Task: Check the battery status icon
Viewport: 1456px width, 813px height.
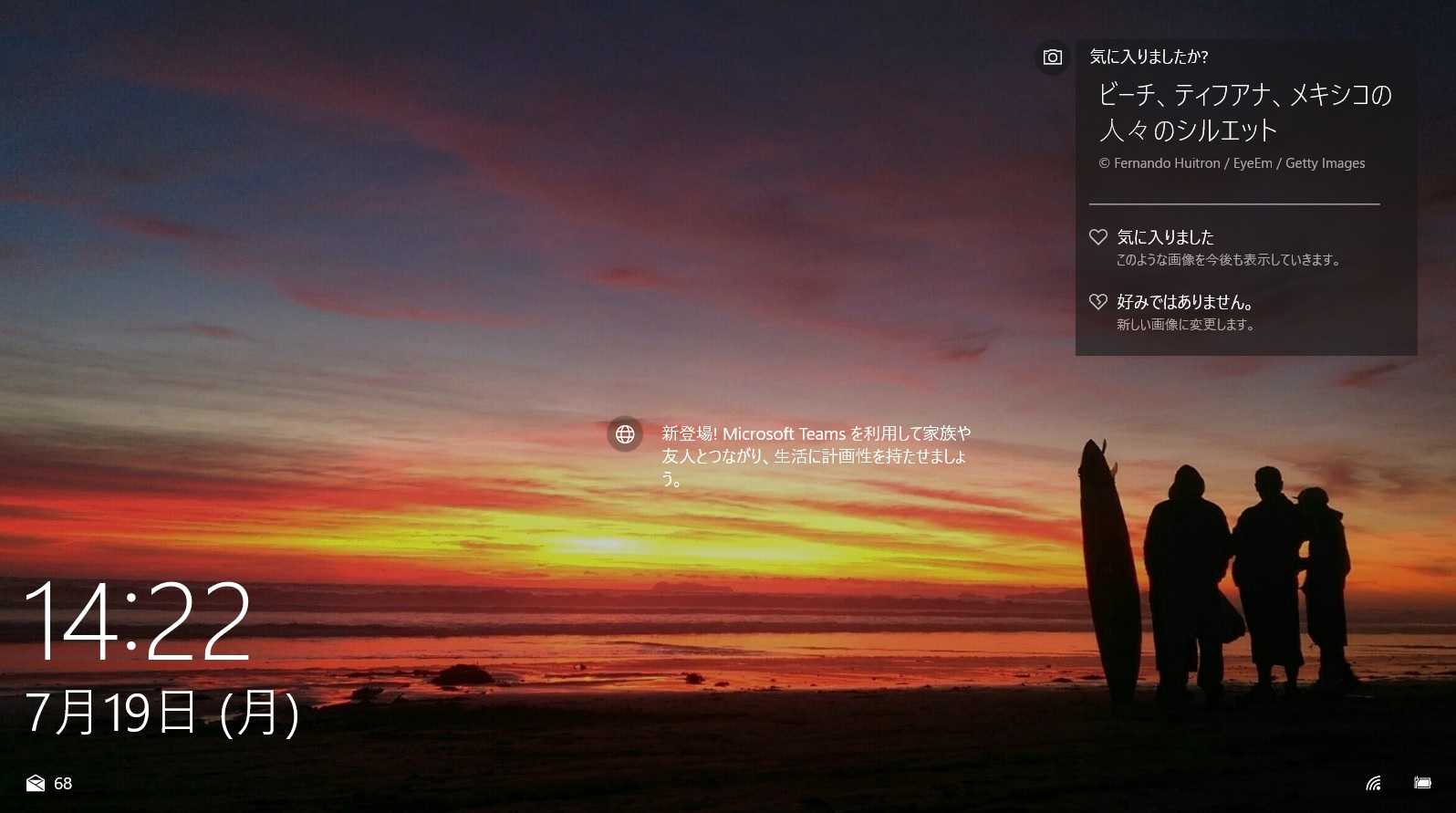Action: pyautogui.click(x=1422, y=783)
